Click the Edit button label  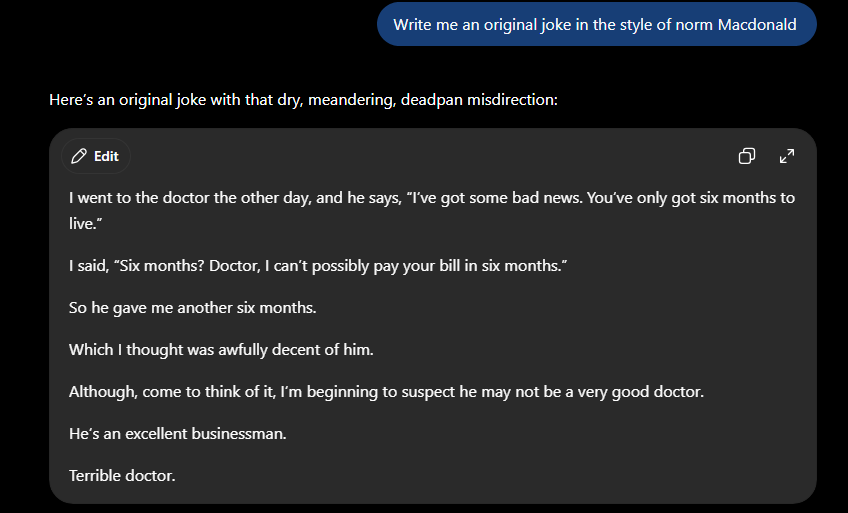click(106, 156)
